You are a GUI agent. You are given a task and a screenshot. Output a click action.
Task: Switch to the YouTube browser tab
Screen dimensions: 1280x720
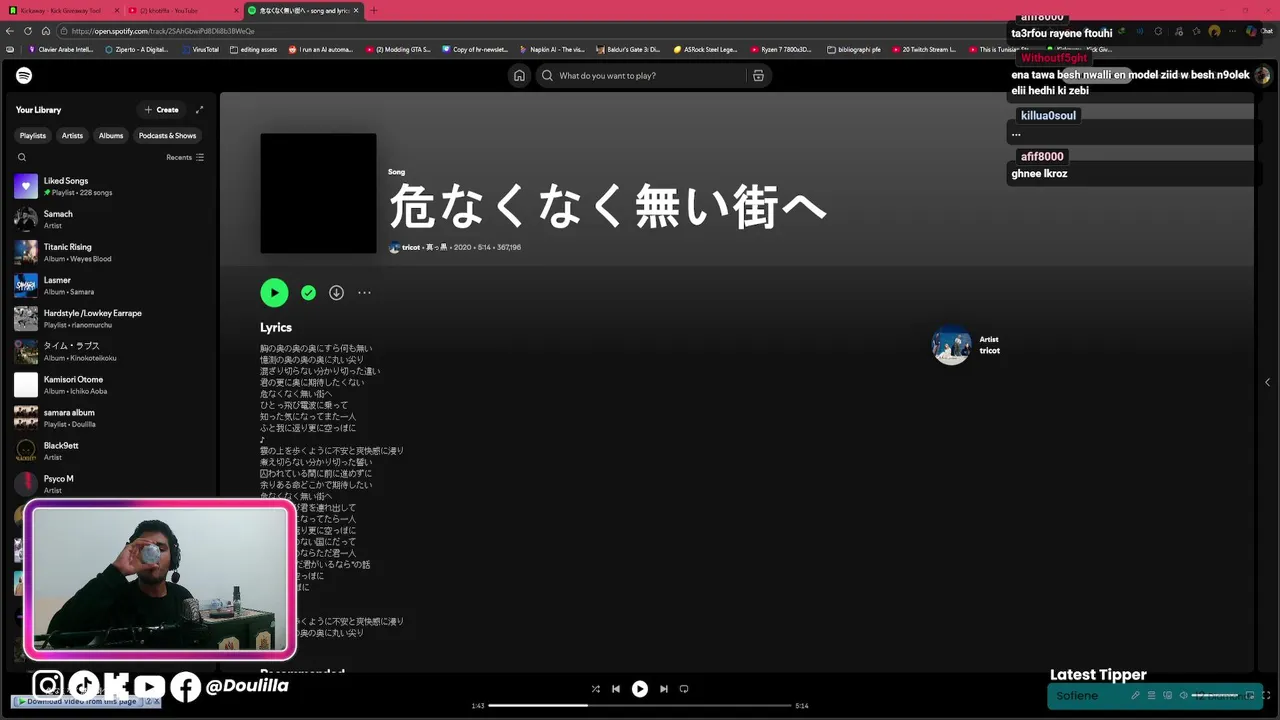[181, 10]
